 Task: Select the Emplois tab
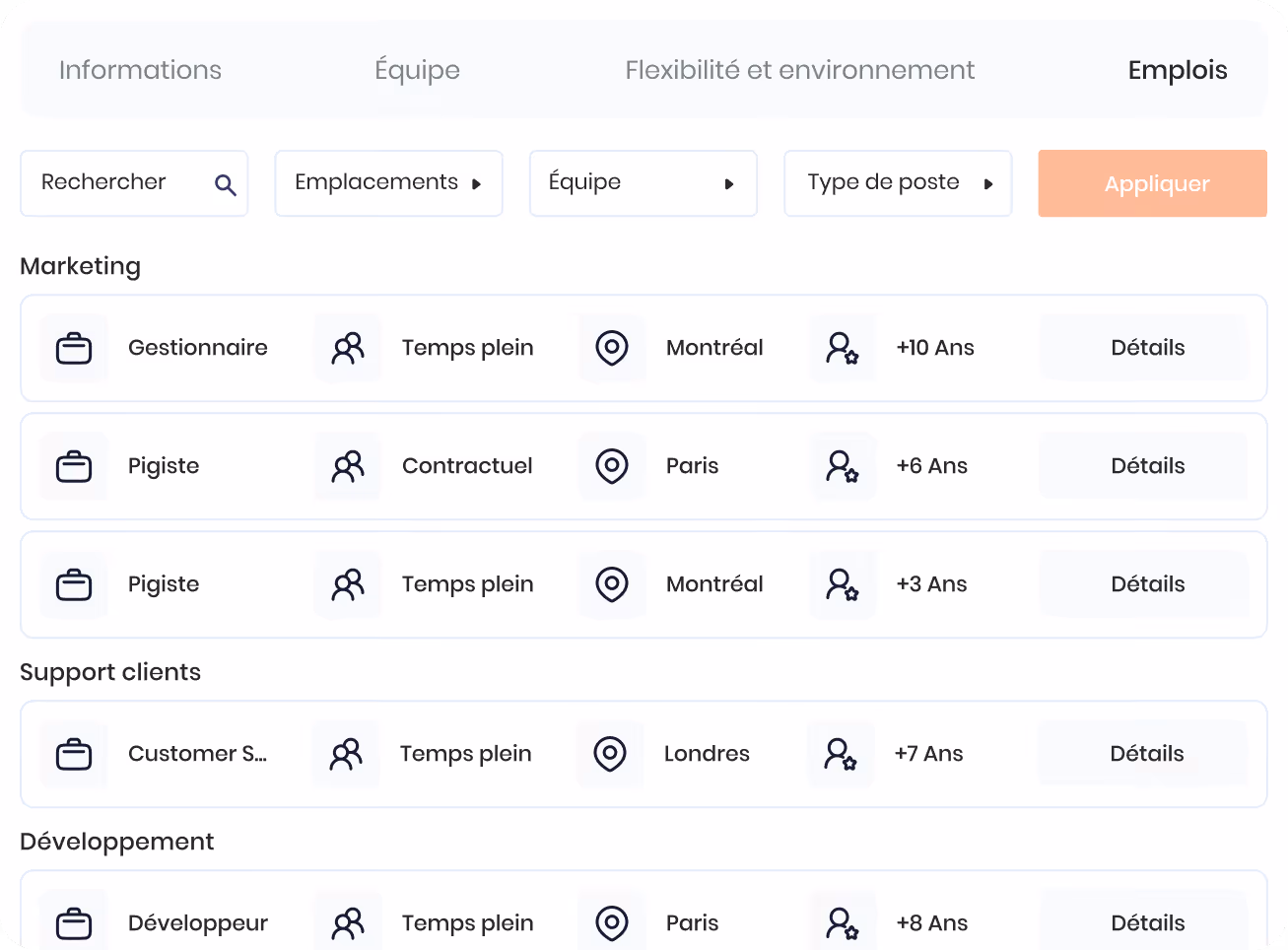tap(1178, 70)
